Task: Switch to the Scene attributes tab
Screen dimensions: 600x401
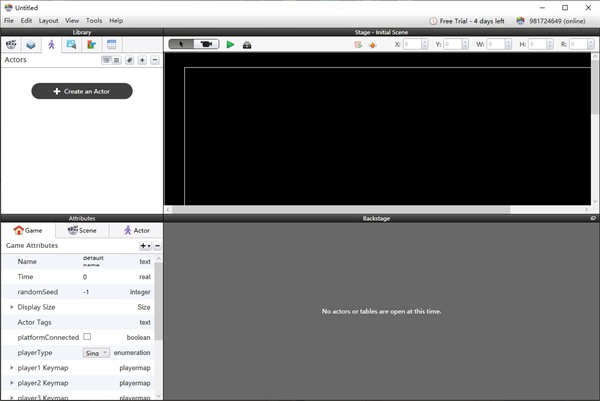Action: pos(81,230)
